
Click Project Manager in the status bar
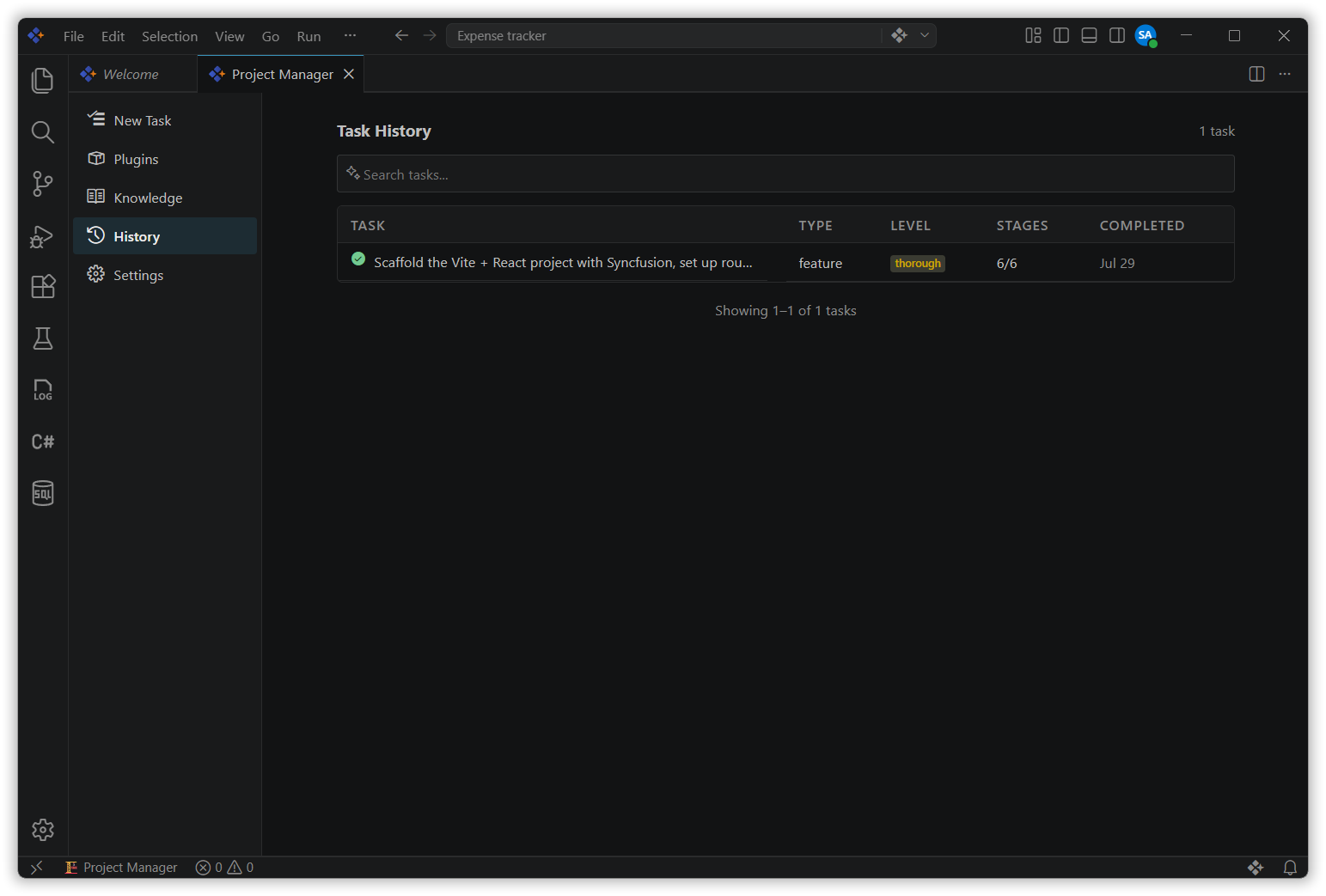(121, 868)
